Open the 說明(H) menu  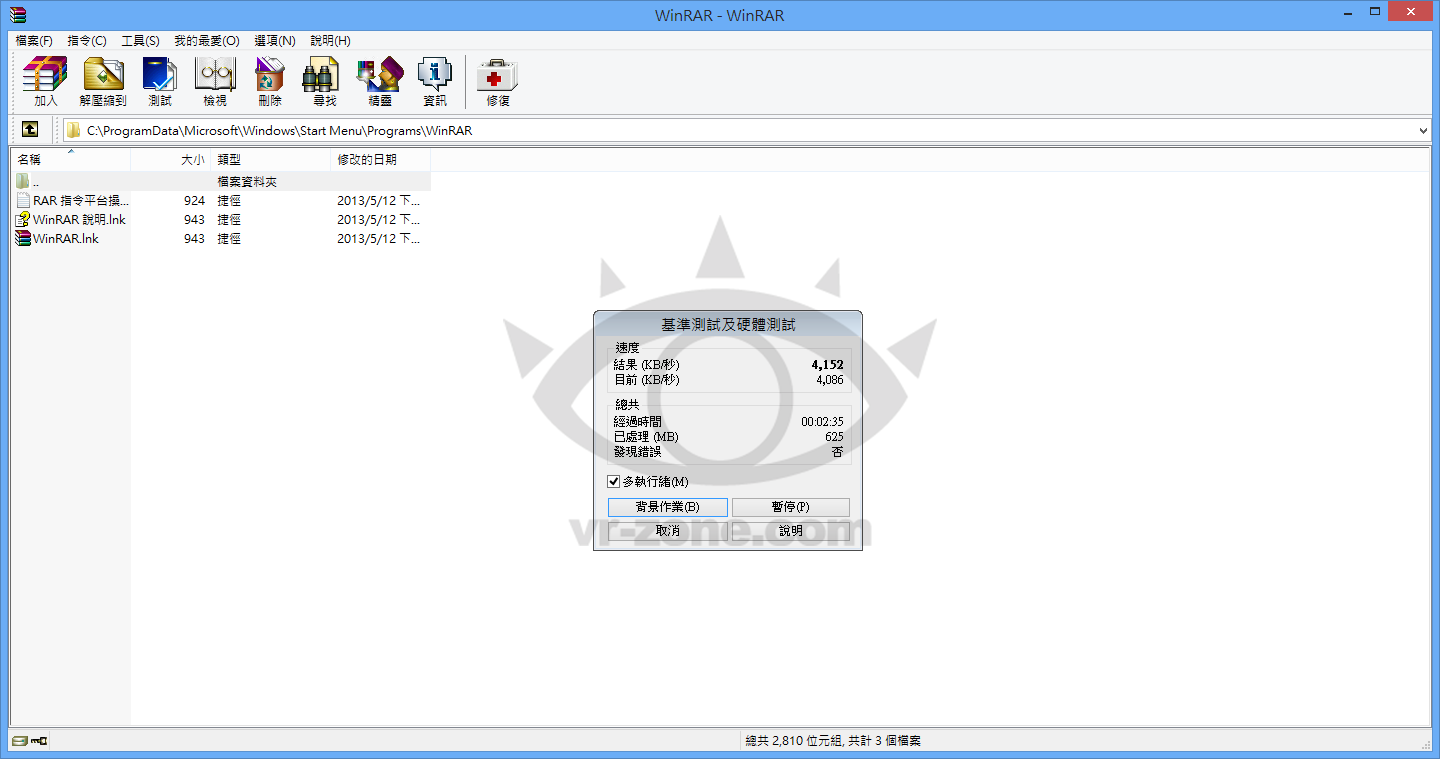(x=330, y=40)
